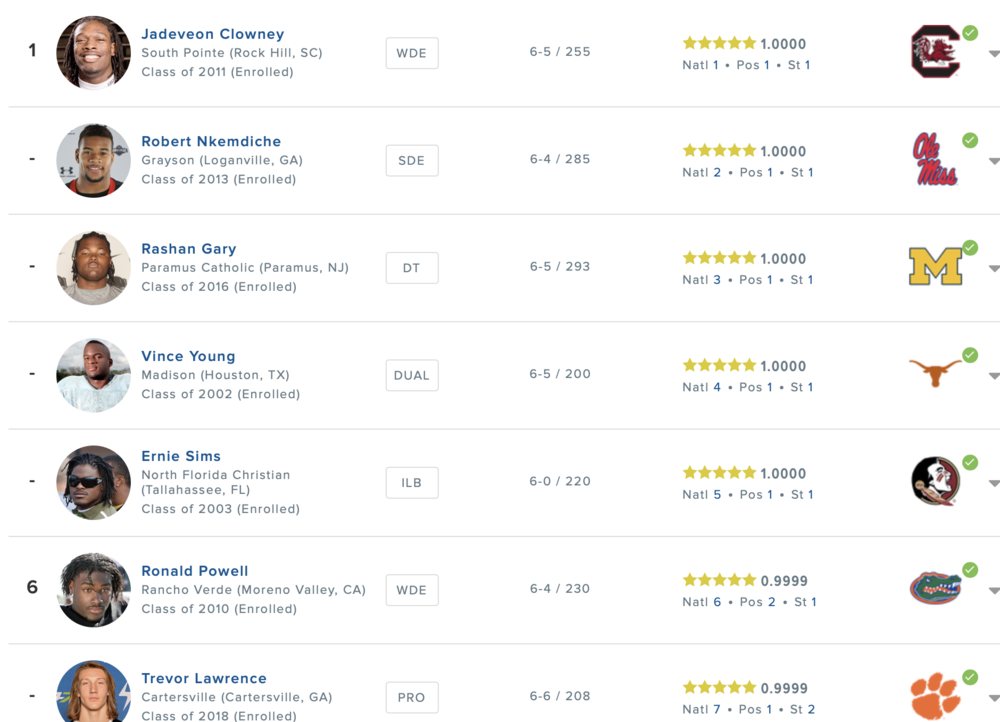This screenshot has height=722, width=1000.
Task: Select the DUAL position badge
Action: pos(411,375)
